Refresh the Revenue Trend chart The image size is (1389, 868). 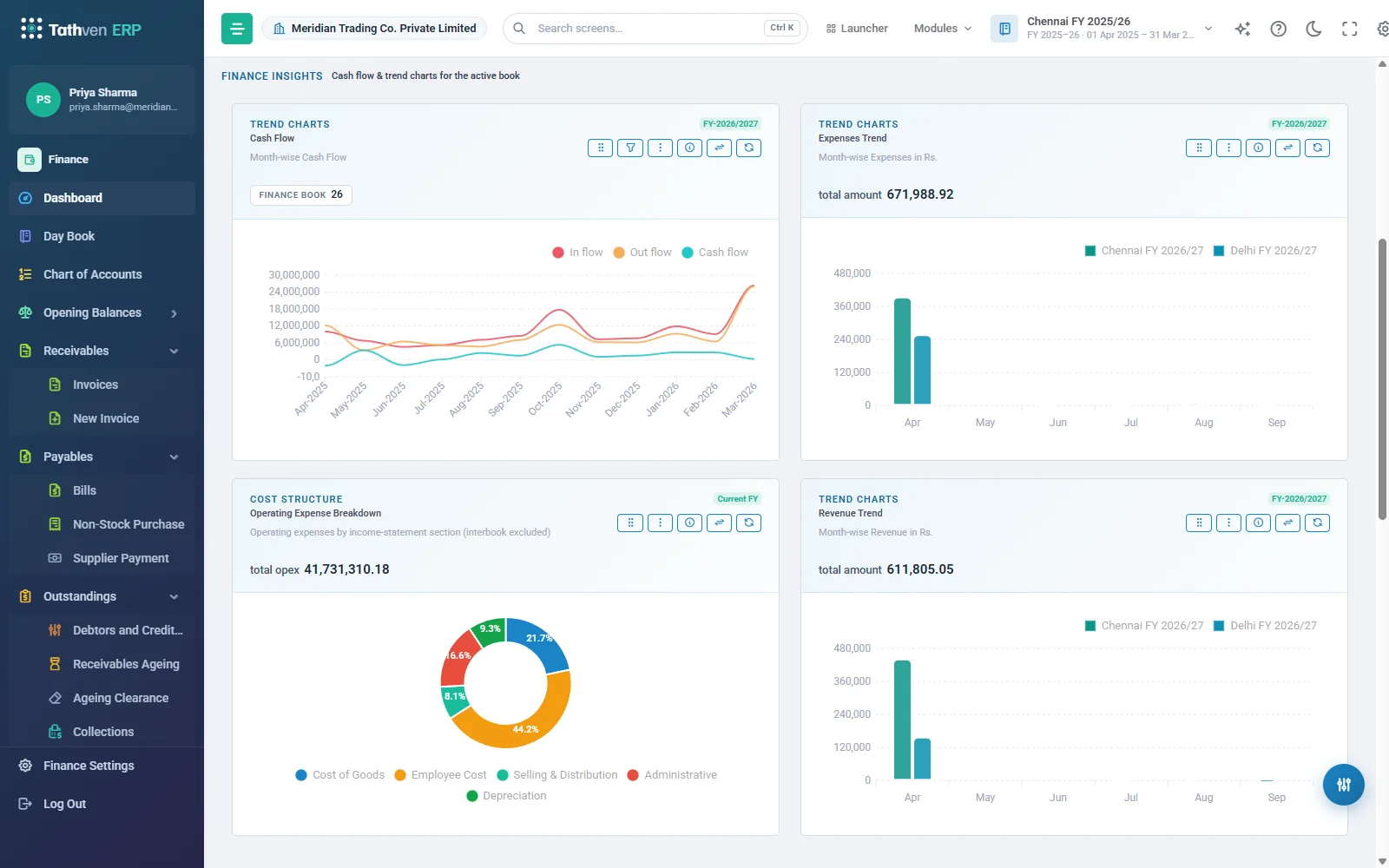tap(1317, 523)
